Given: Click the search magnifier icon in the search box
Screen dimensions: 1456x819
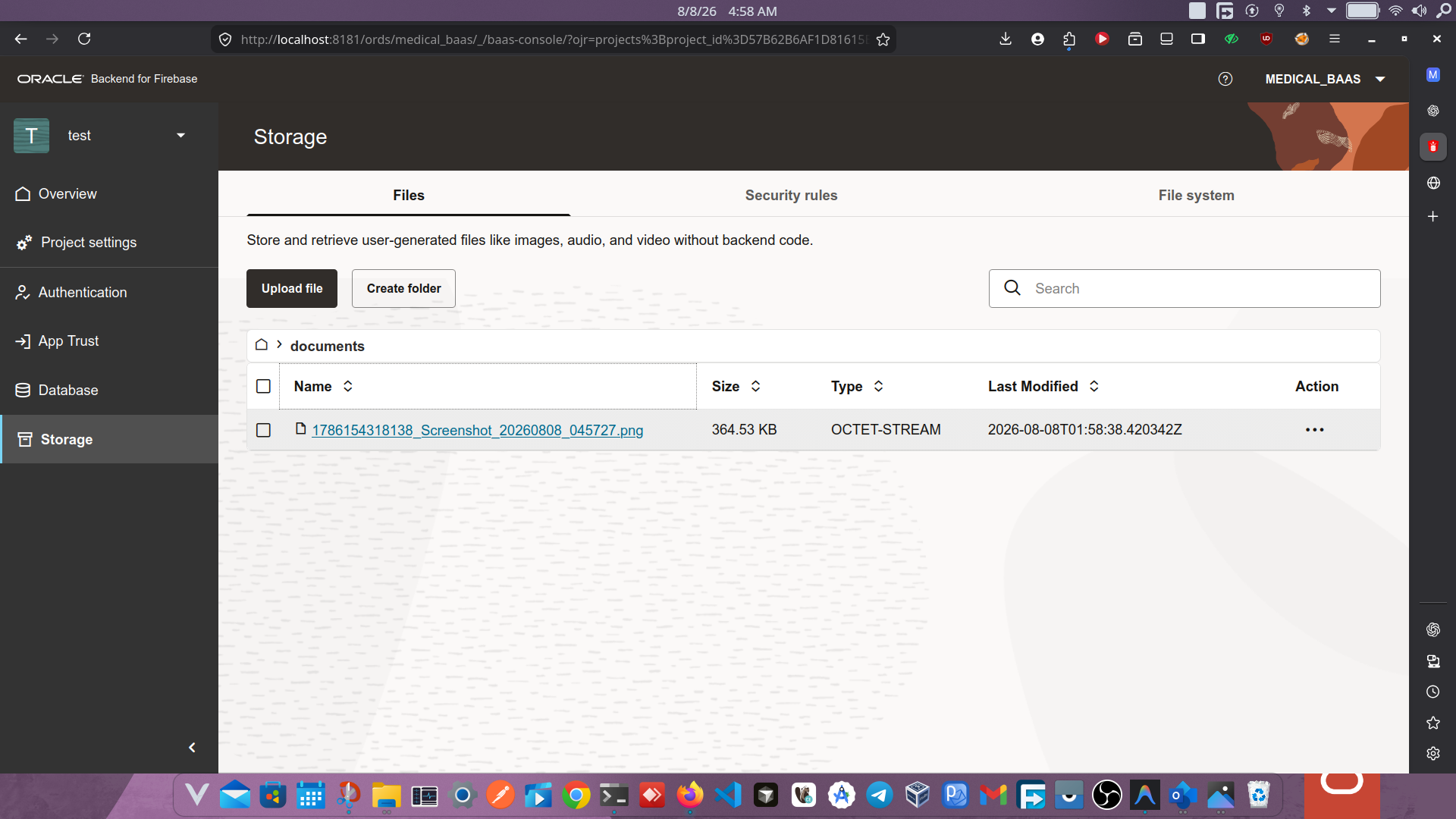Looking at the screenshot, I should [x=1012, y=288].
